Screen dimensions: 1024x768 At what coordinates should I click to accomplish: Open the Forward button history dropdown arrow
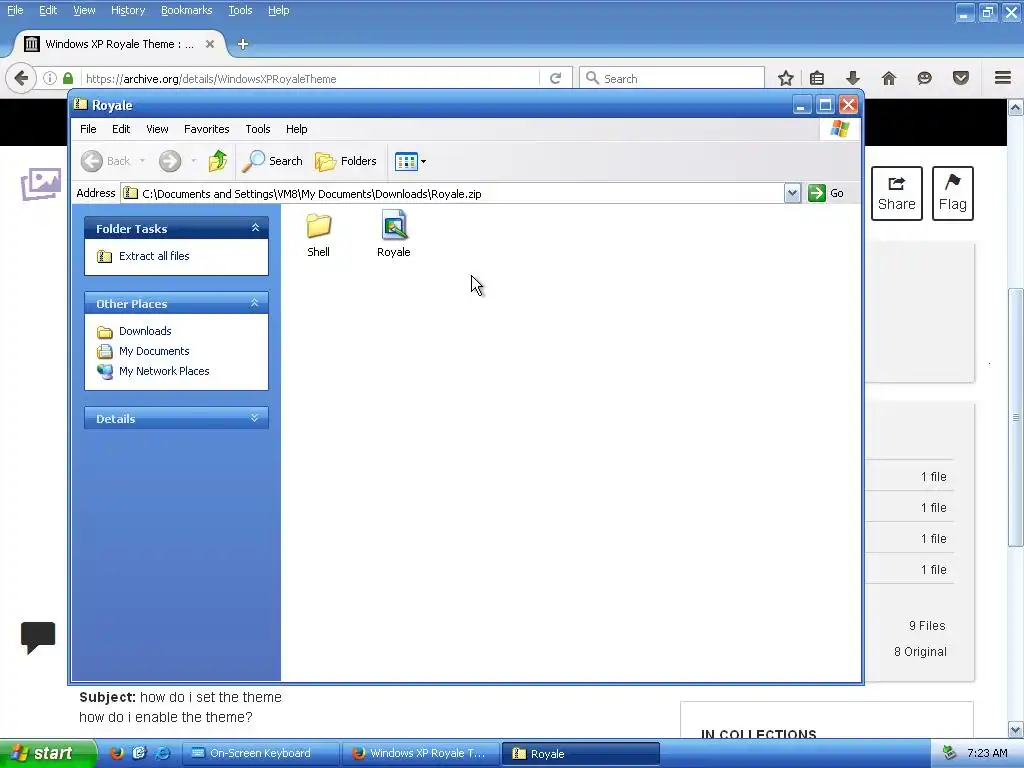[x=193, y=161]
